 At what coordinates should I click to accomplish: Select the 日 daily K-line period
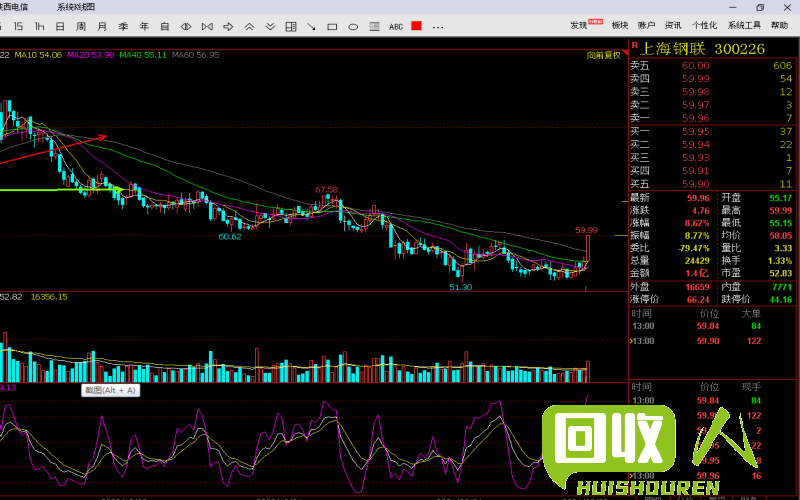pos(60,26)
